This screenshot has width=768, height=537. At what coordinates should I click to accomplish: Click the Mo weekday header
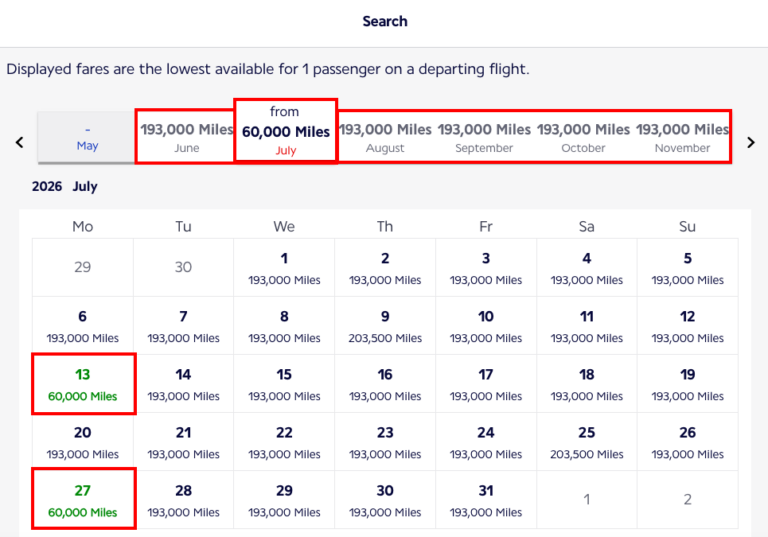point(83,226)
